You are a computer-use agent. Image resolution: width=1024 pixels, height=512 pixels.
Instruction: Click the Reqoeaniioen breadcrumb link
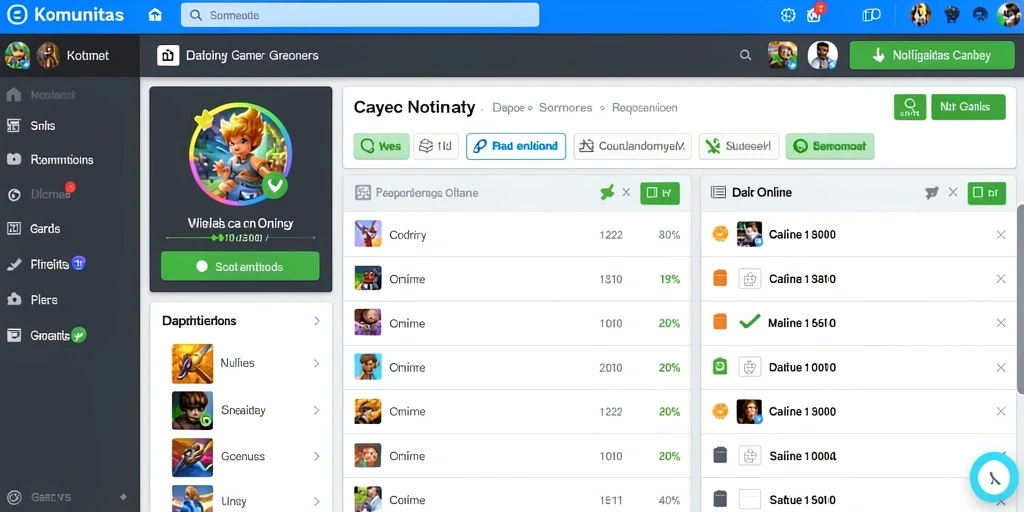tap(645, 108)
